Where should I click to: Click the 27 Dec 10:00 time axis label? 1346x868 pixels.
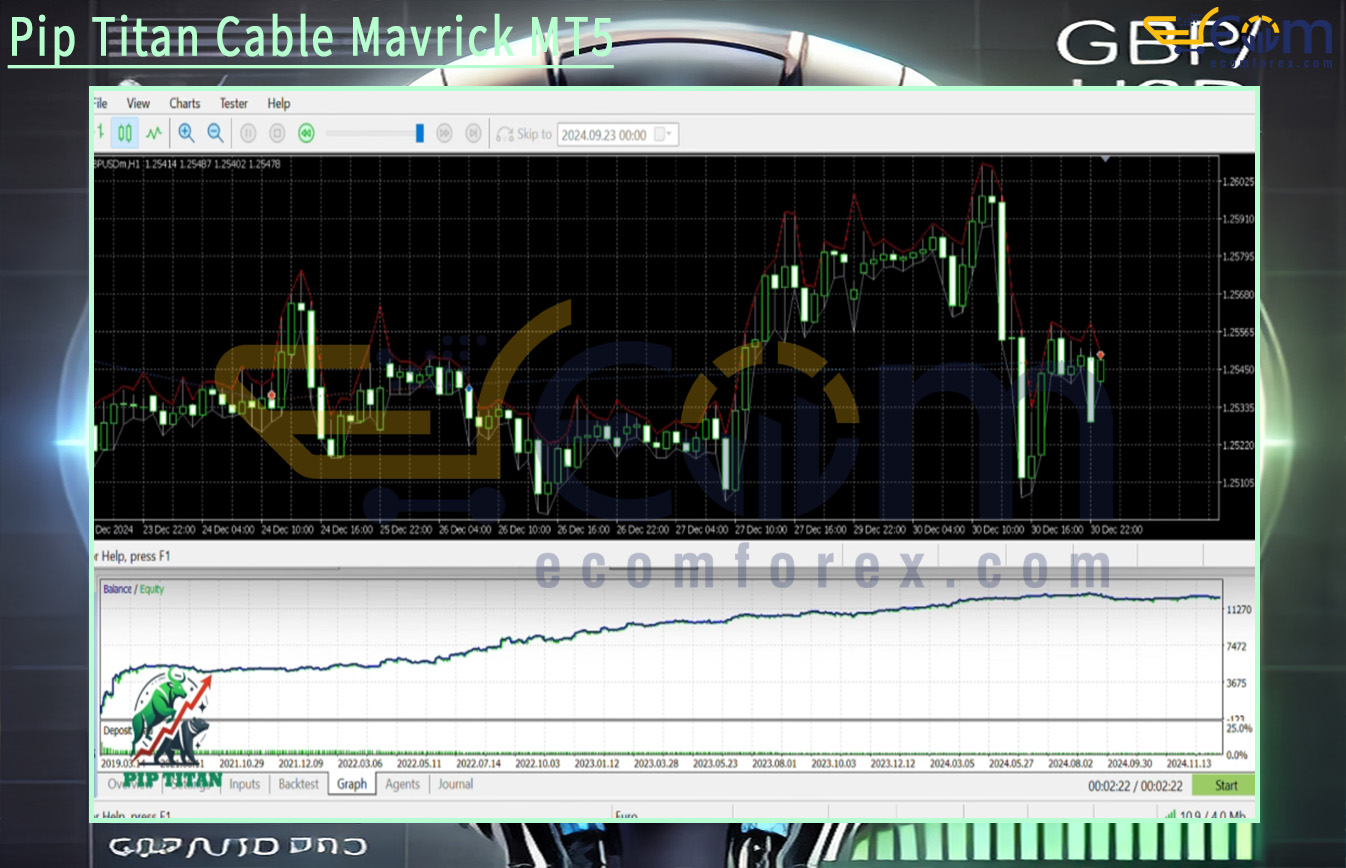tap(762, 529)
